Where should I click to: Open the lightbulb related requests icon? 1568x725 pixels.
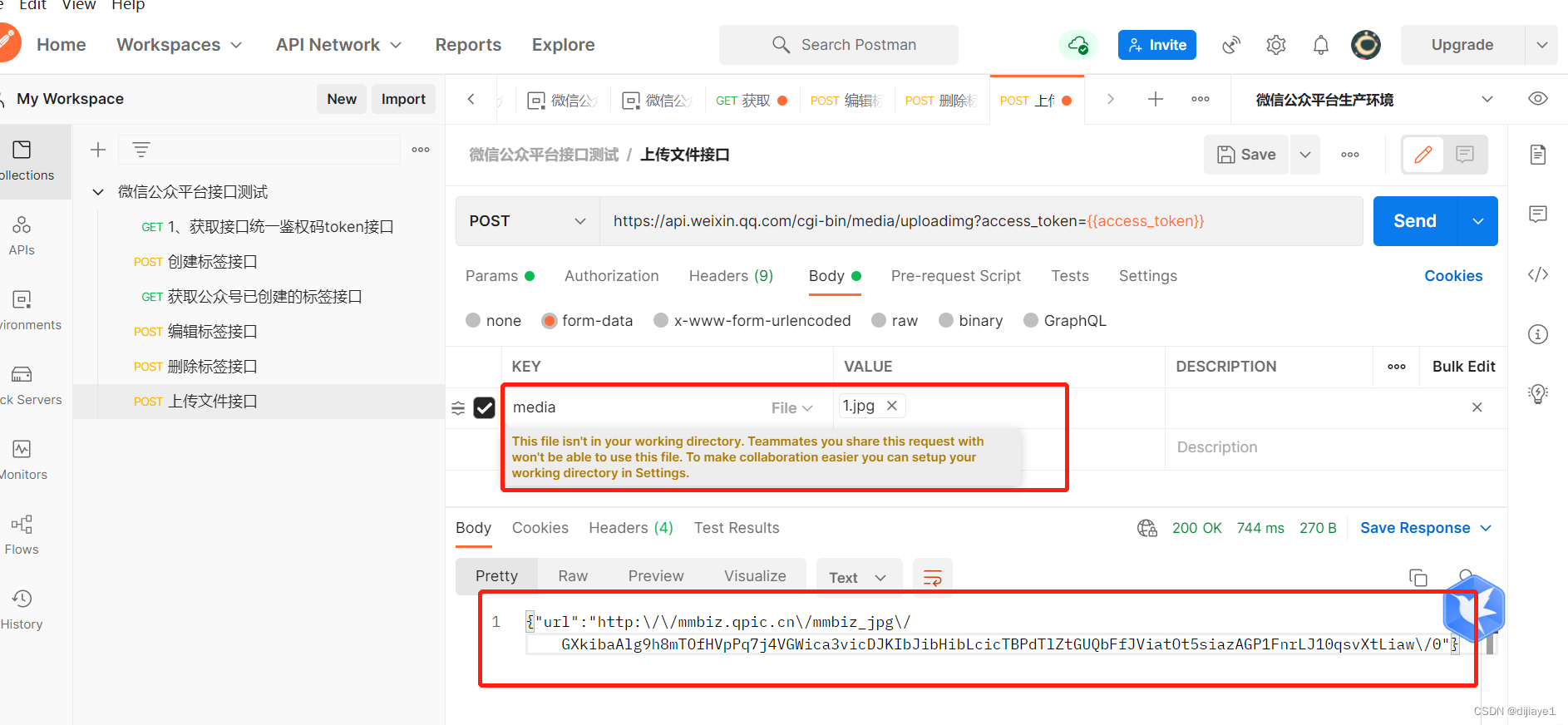click(x=1538, y=394)
